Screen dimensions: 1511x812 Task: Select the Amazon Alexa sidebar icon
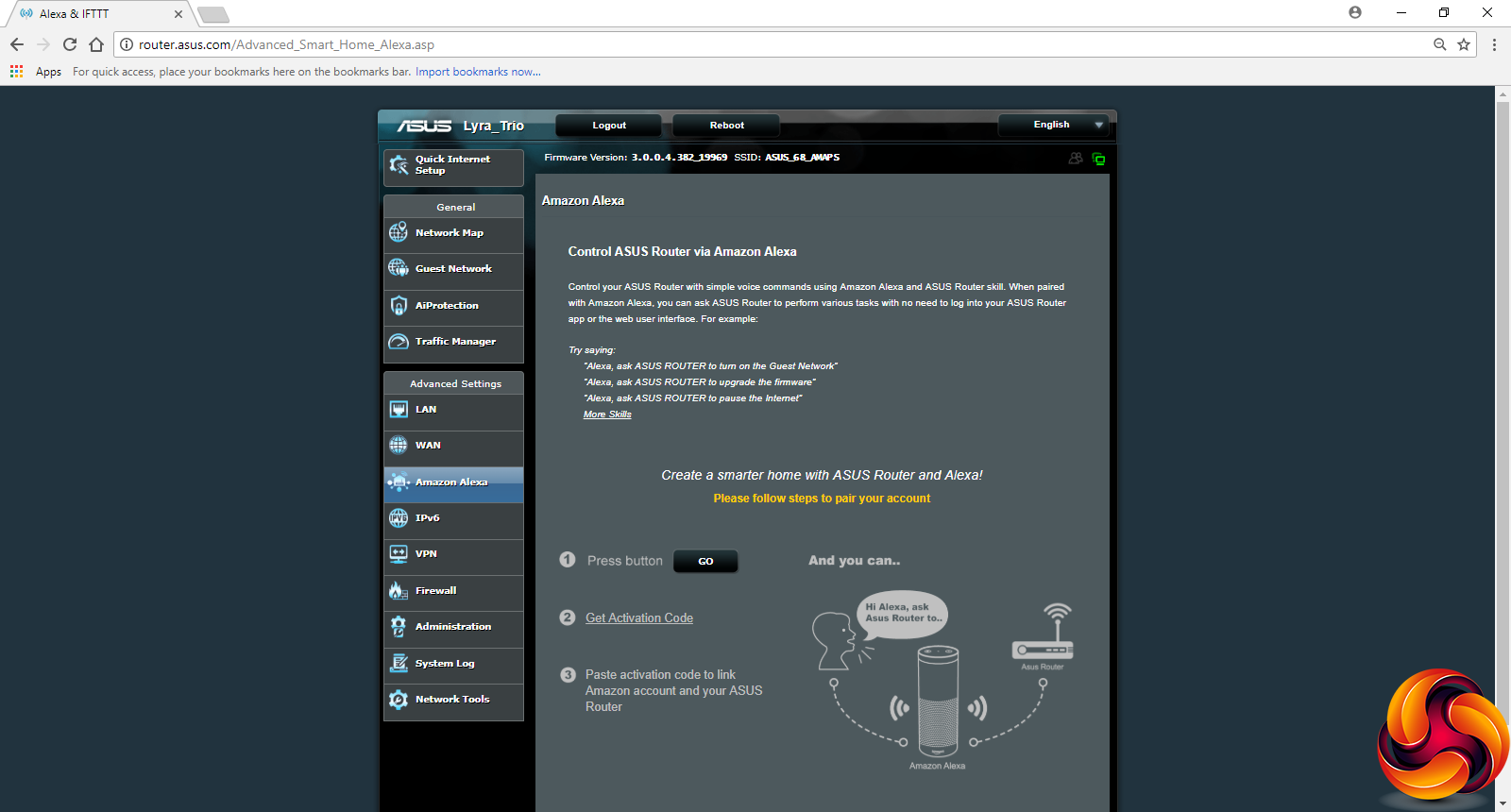[399, 482]
